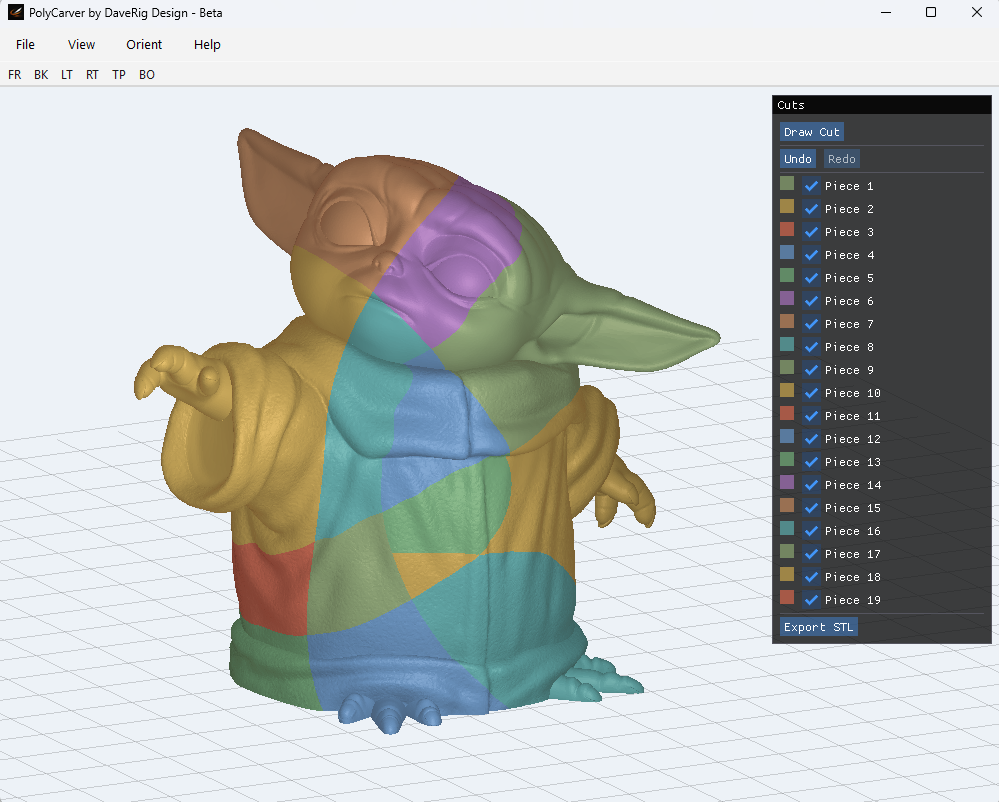Switch to BO bottom view
This screenshot has height=802, width=999.
[147, 75]
